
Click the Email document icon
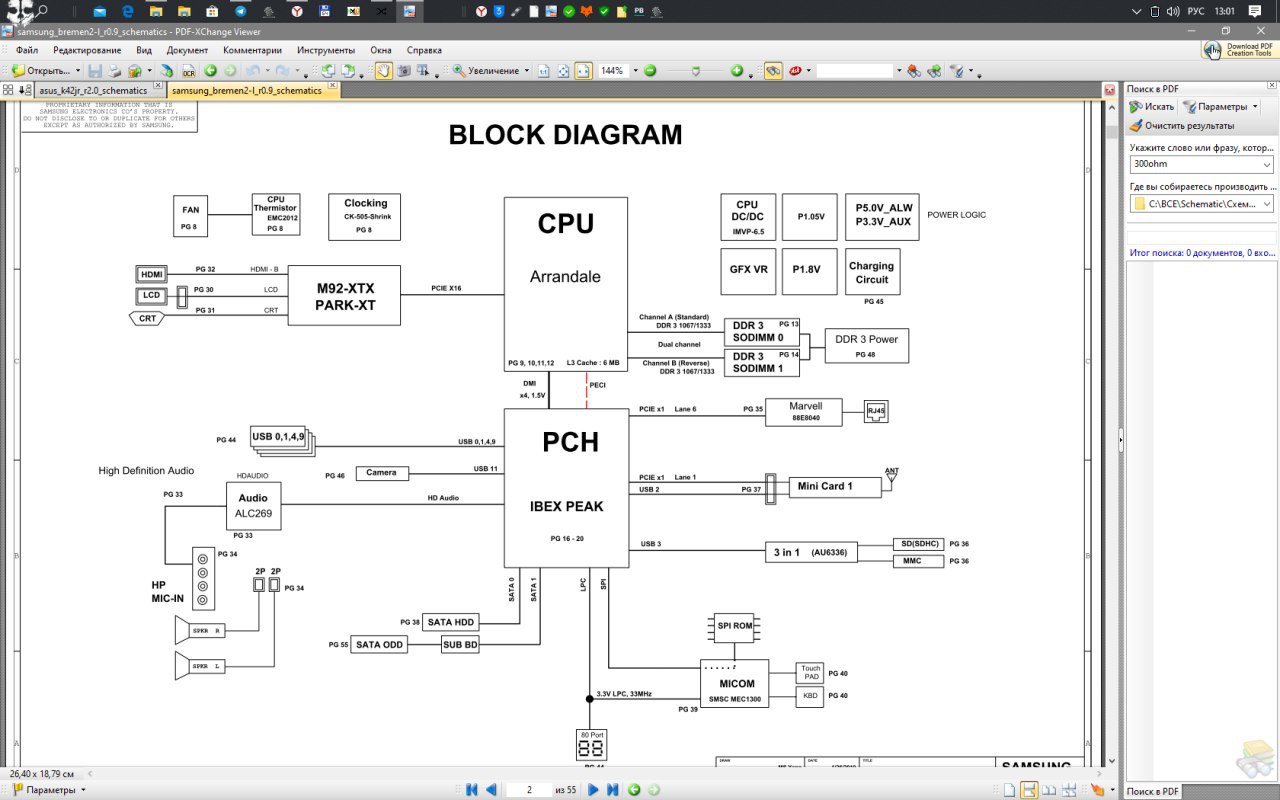pos(135,71)
